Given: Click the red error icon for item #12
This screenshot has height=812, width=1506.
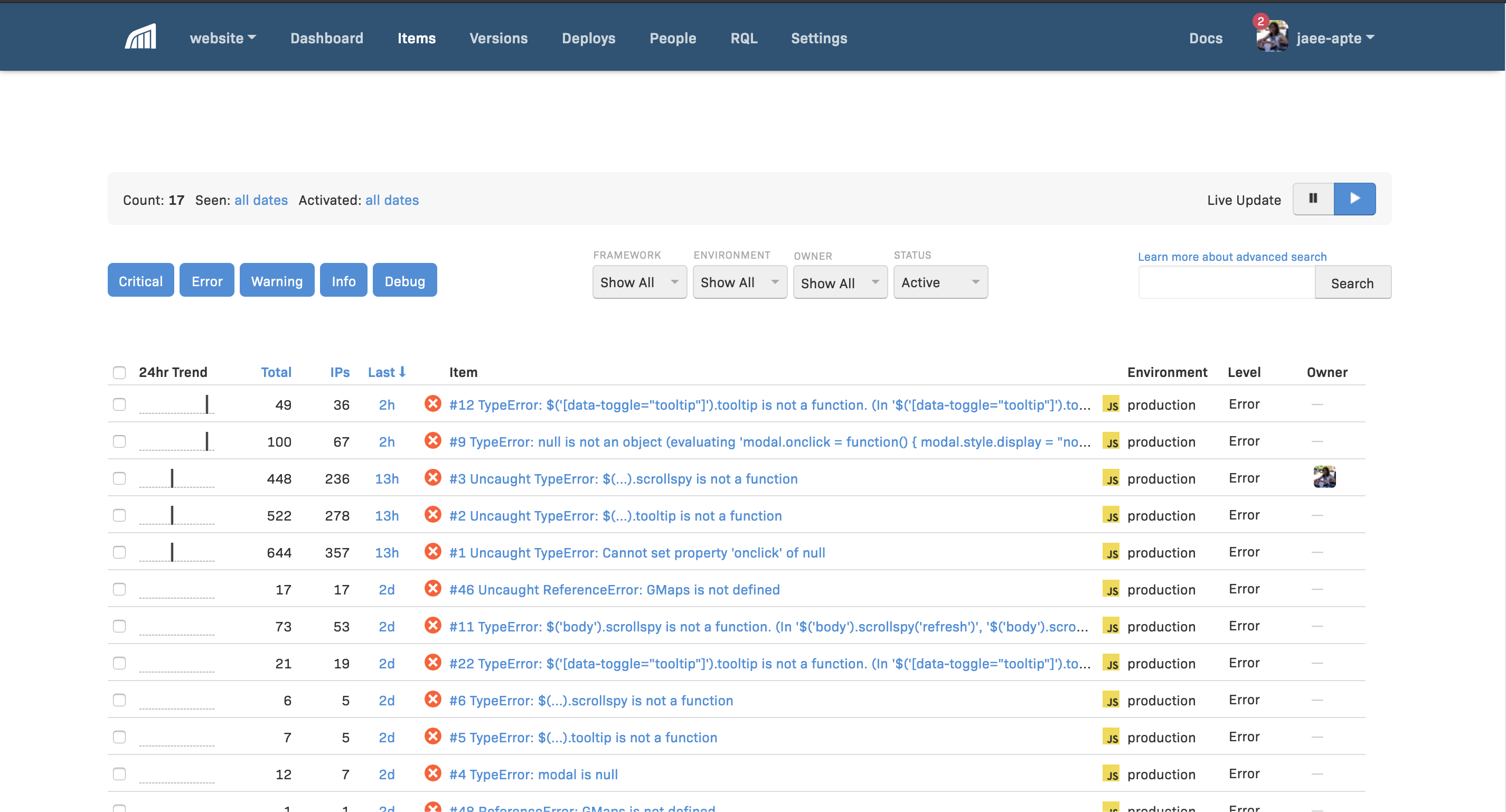Looking at the screenshot, I should tap(432, 403).
